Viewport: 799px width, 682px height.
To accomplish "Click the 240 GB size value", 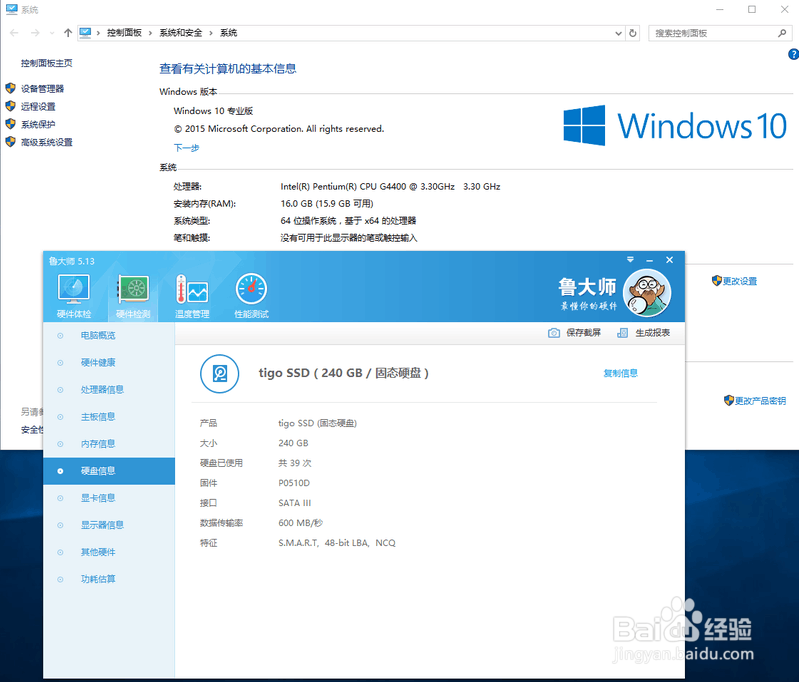I will 293,443.
